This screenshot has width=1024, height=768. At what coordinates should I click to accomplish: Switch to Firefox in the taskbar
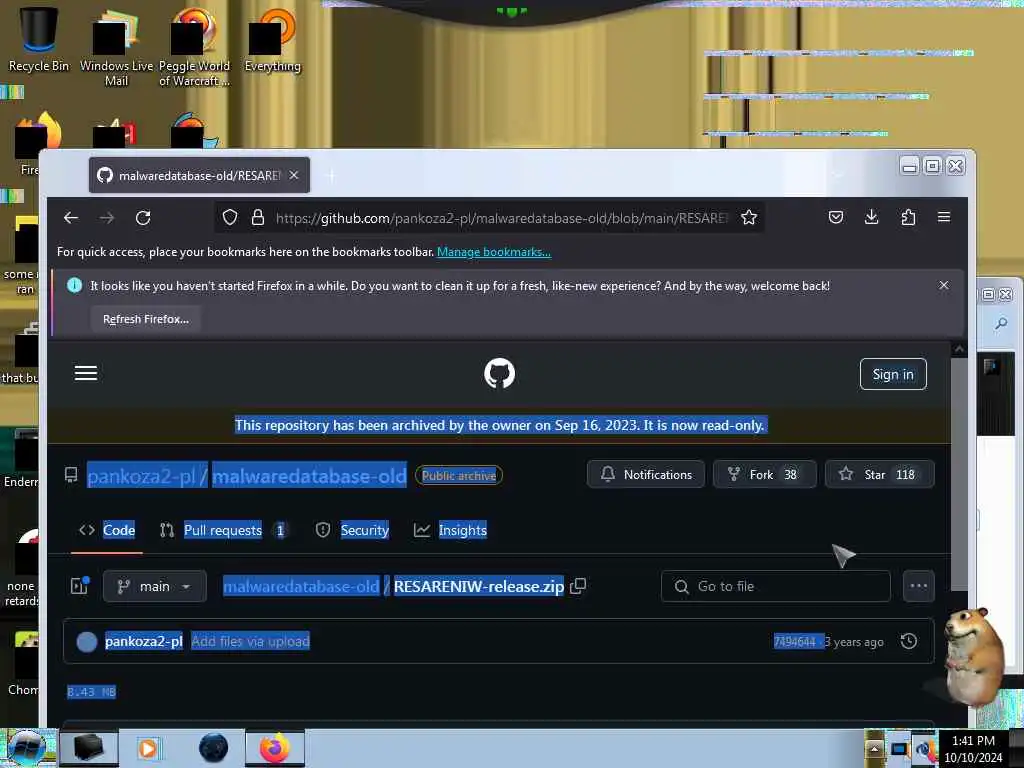(x=275, y=748)
